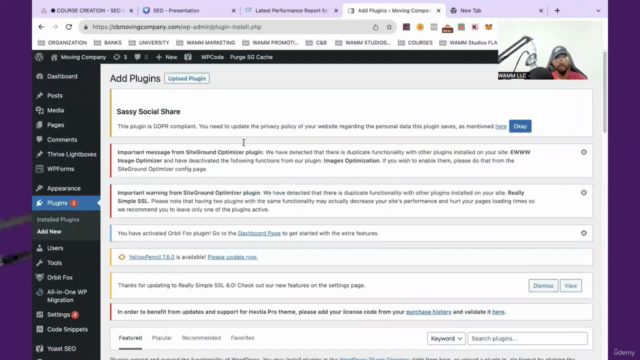This screenshot has width=640, height=360.
Task: Open the WAMM MARKETING bookmarks folder
Action: pos(206,42)
